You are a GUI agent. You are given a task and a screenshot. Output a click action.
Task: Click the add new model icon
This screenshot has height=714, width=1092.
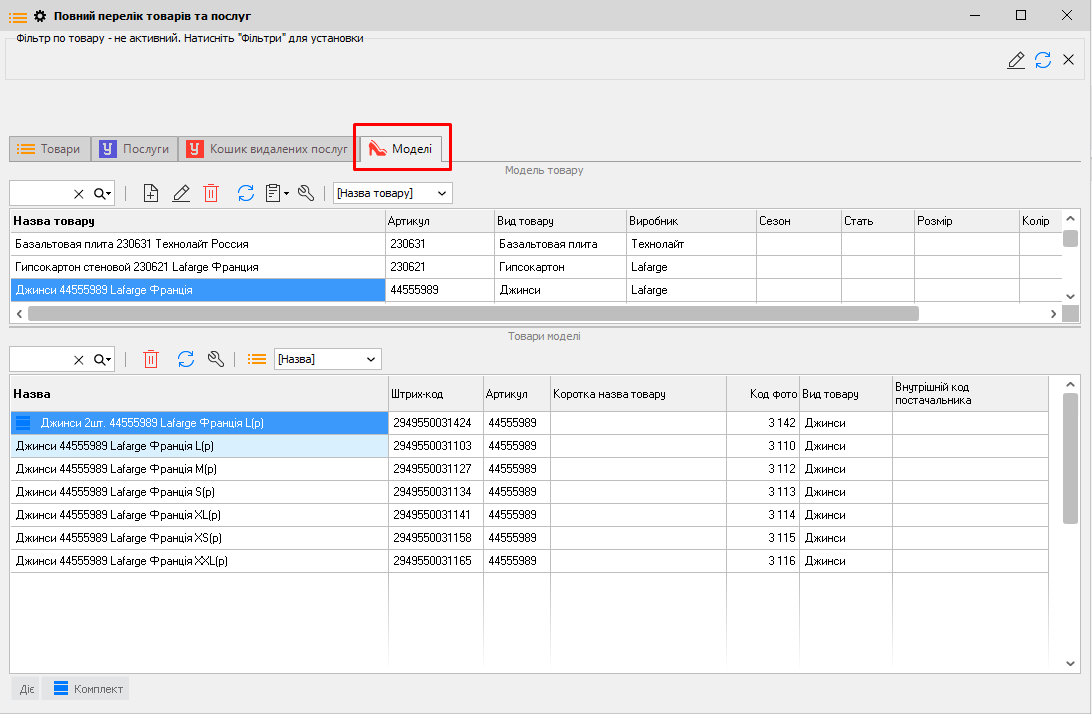(151, 193)
